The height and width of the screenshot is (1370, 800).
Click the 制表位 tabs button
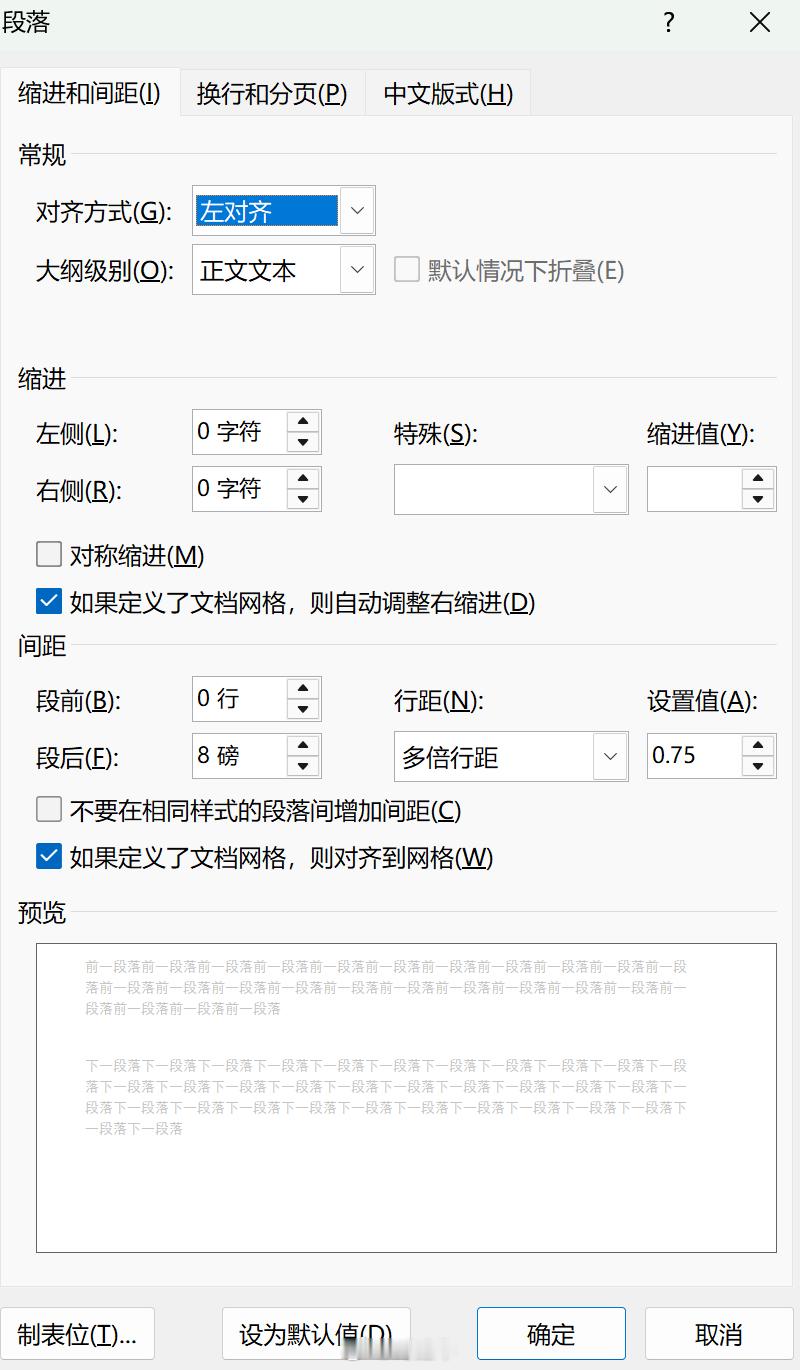[x=78, y=1334]
